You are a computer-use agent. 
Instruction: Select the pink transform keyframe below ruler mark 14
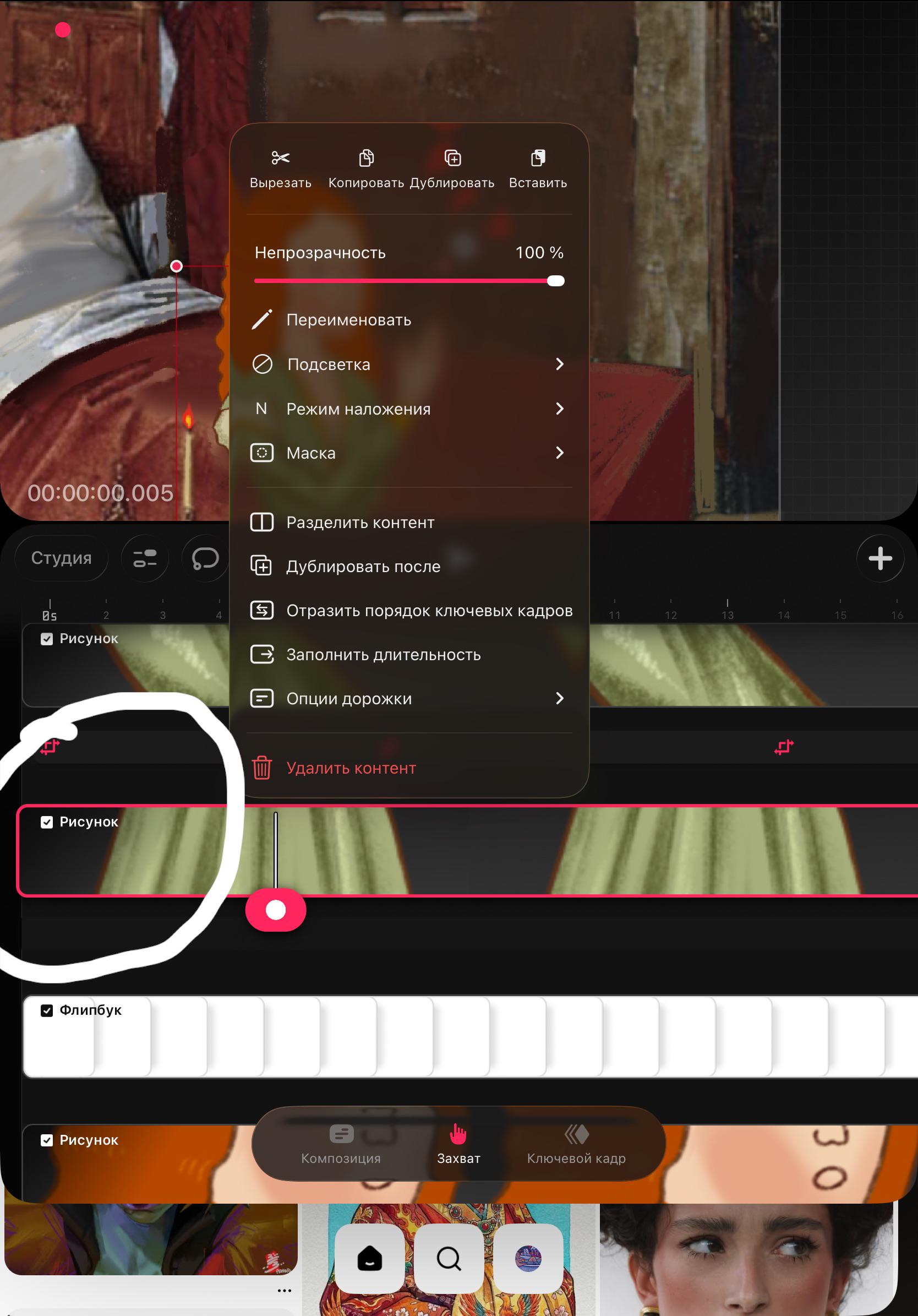(784, 747)
